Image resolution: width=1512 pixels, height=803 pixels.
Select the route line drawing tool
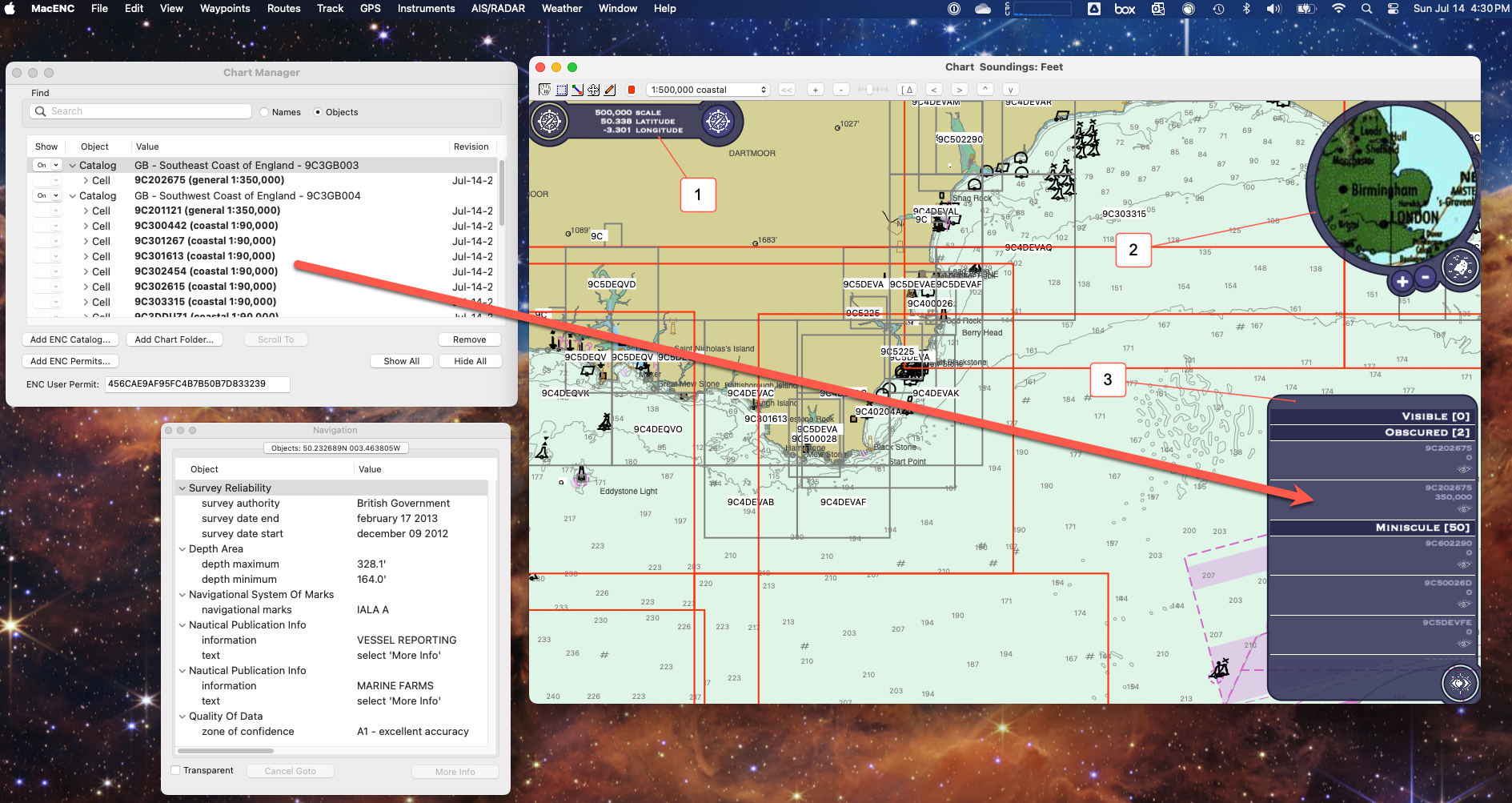[577, 90]
